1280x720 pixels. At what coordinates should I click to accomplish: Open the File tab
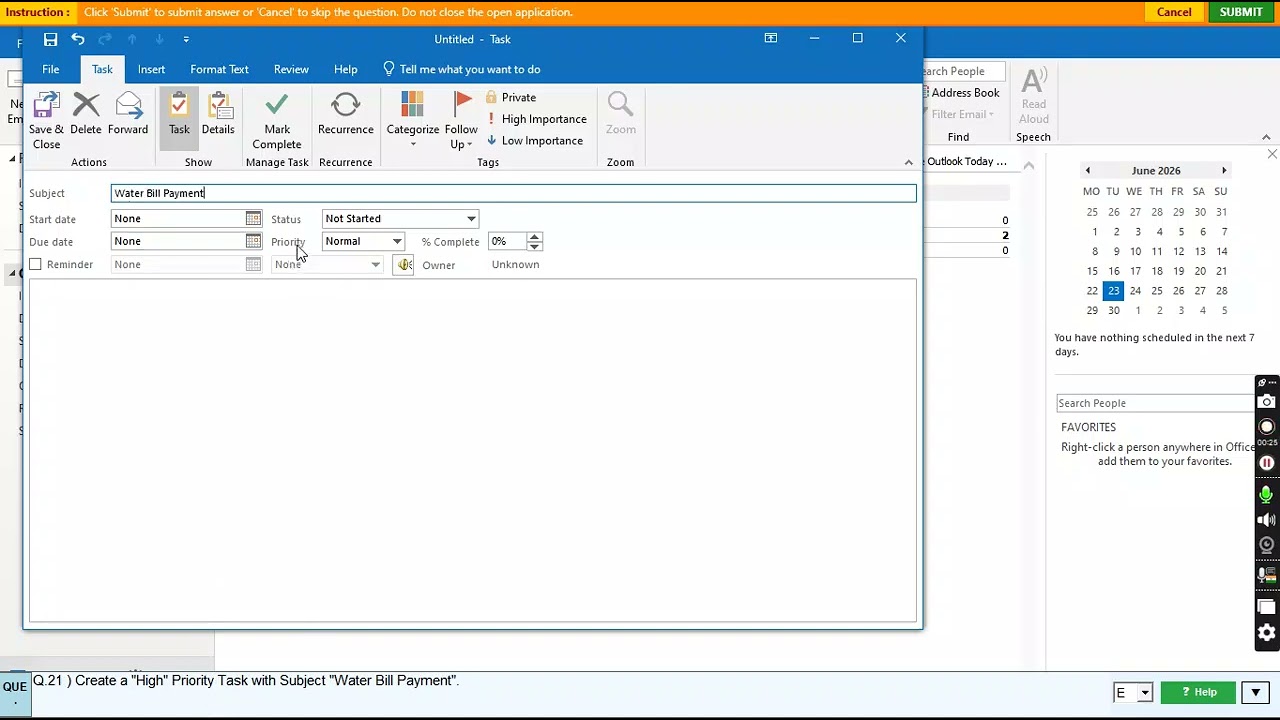50,69
